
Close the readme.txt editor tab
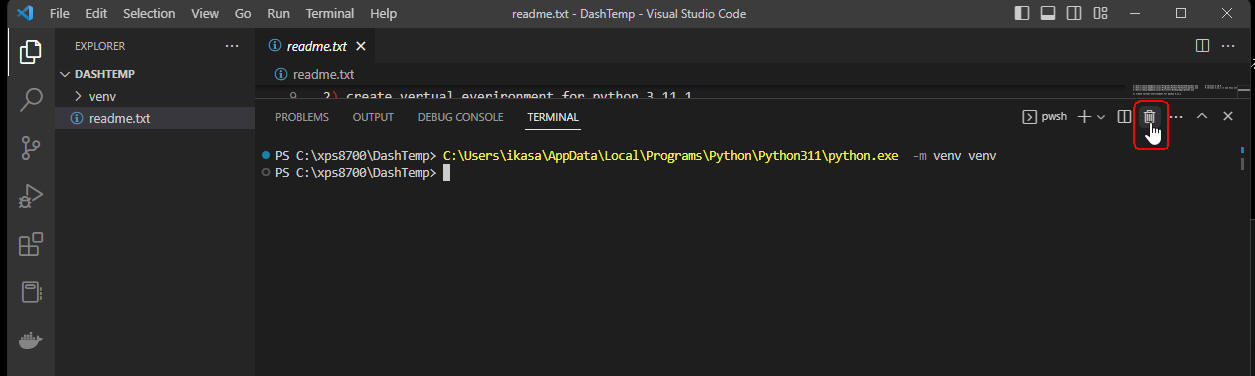[x=361, y=46]
